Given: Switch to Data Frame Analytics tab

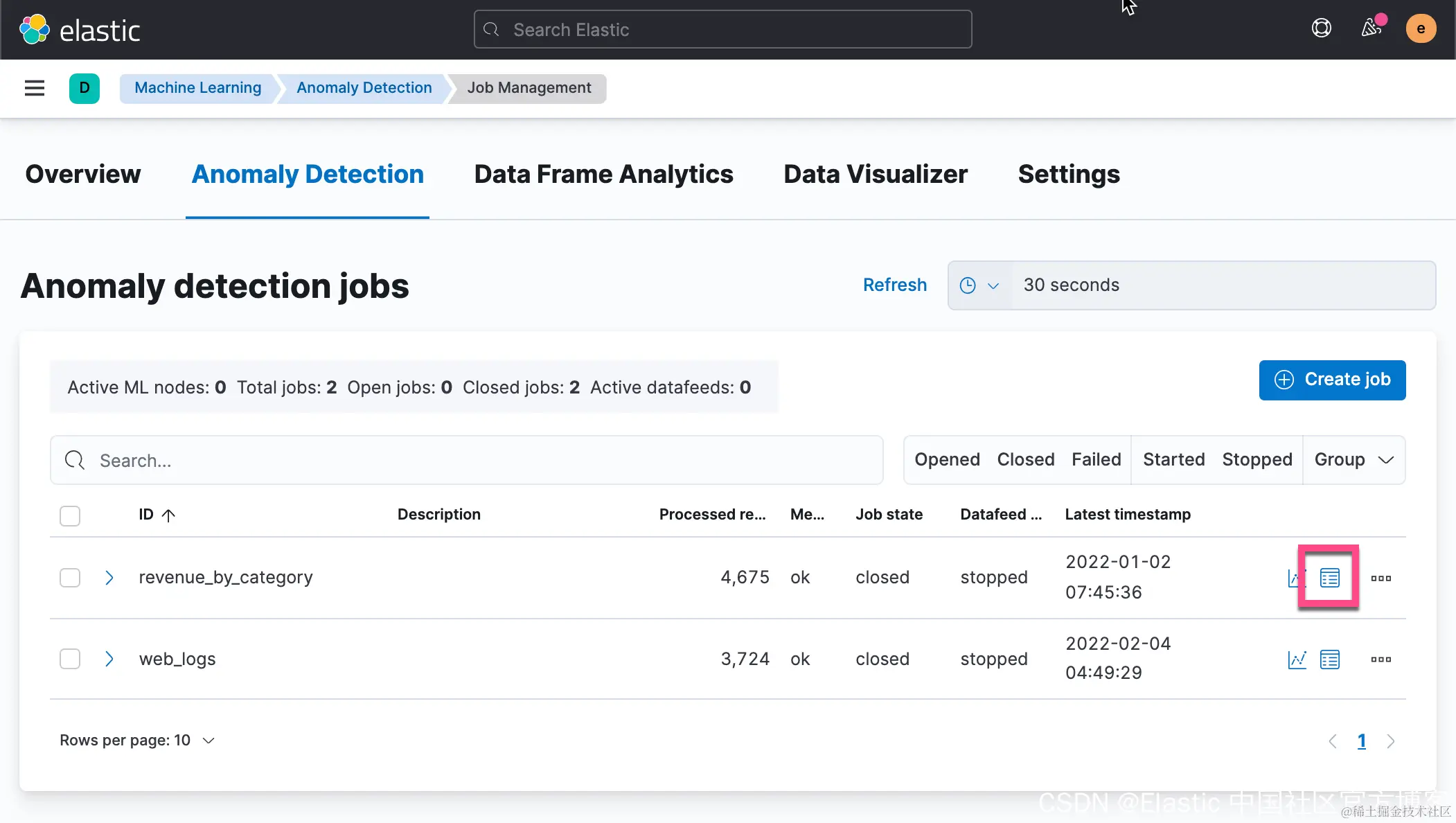Looking at the screenshot, I should (603, 175).
